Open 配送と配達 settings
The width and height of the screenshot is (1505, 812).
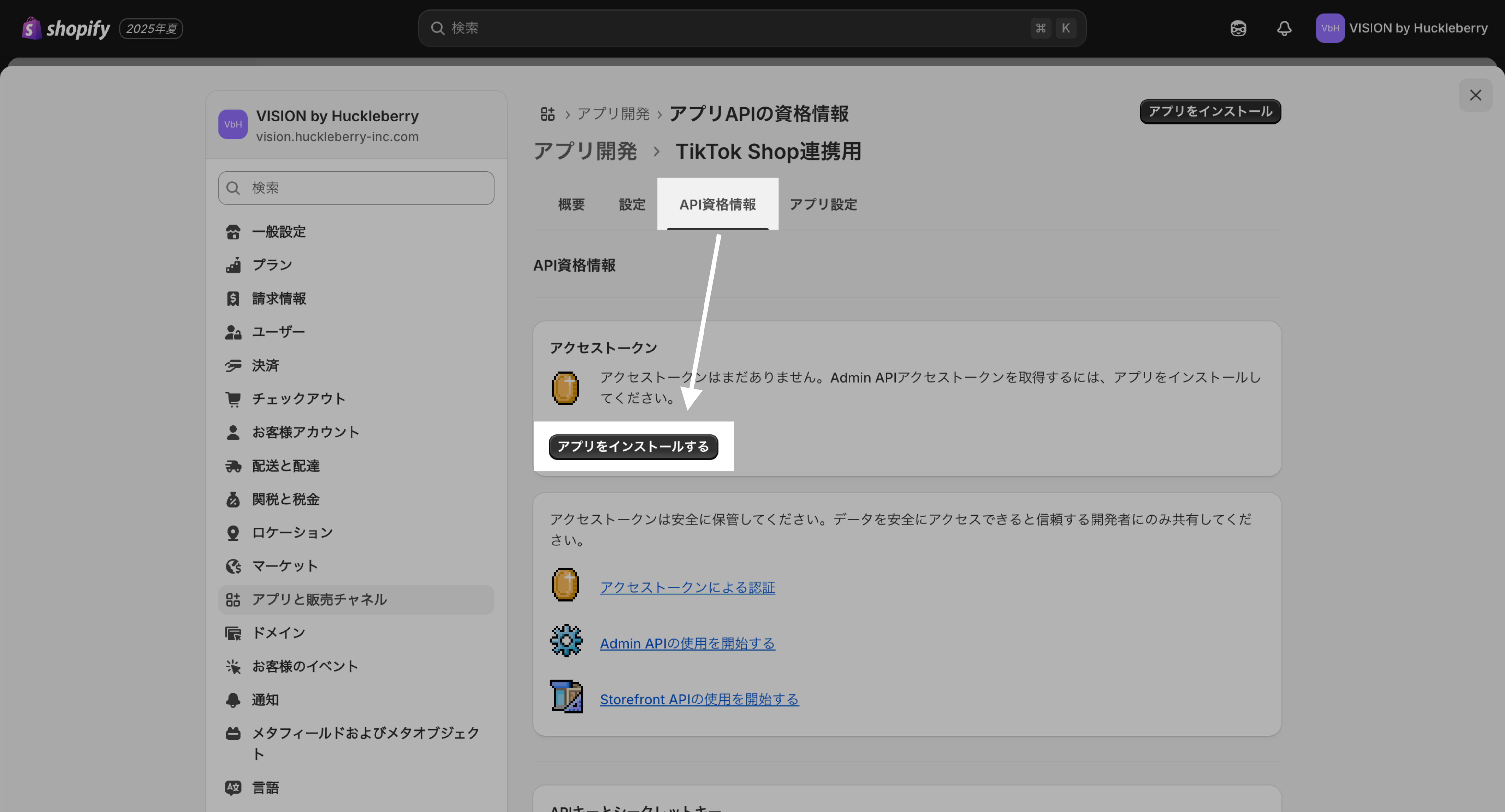click(285, 466)
